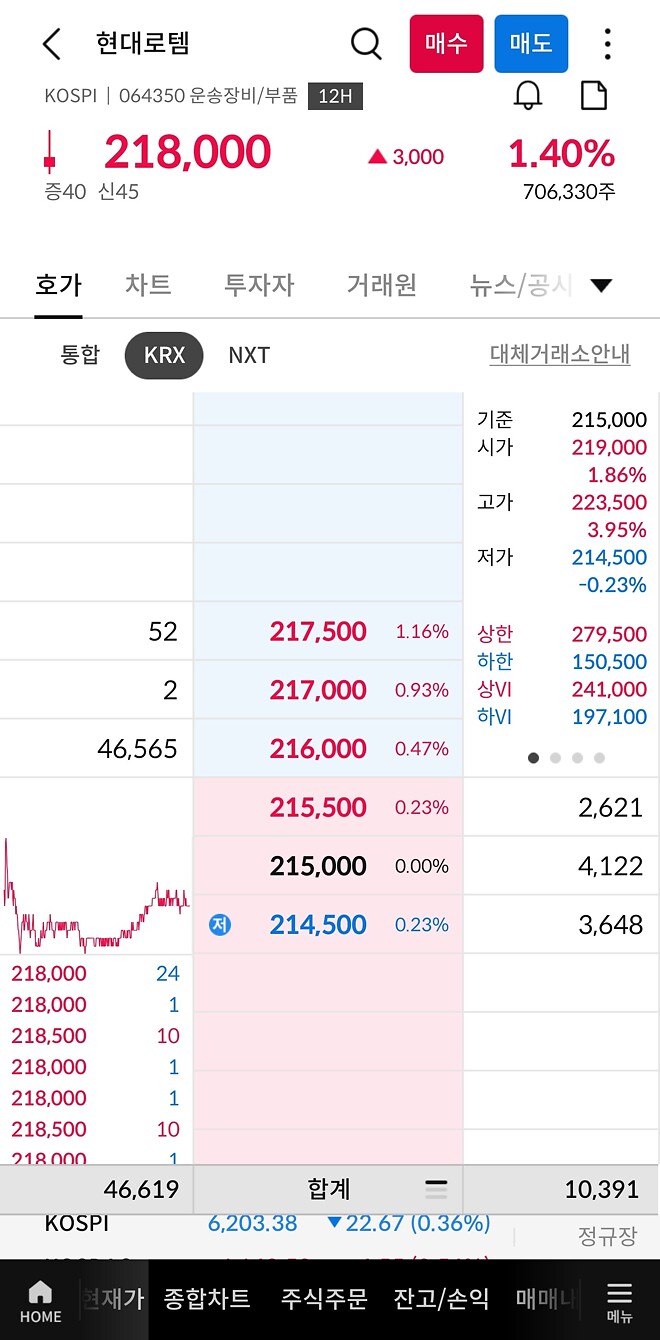Open the stock search icon
Image resolution: width=660 pixels, height=1340 pixels.
pos(365,44)
